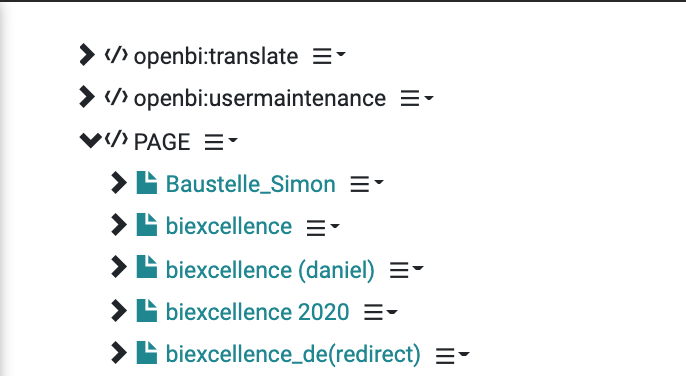Select the openbi:usermaintenance tree item
Image resolution: width=686 pixels, height=376 pixels.
[260, 98]
